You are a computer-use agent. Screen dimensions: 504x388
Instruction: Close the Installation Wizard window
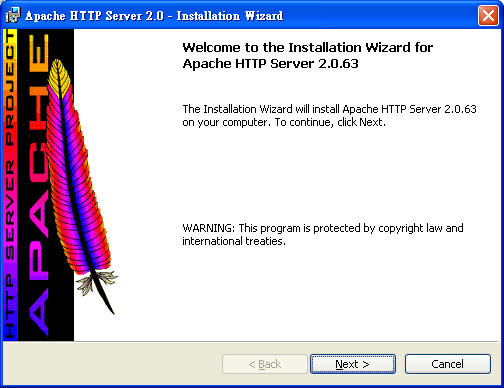[x=488, y=16]
